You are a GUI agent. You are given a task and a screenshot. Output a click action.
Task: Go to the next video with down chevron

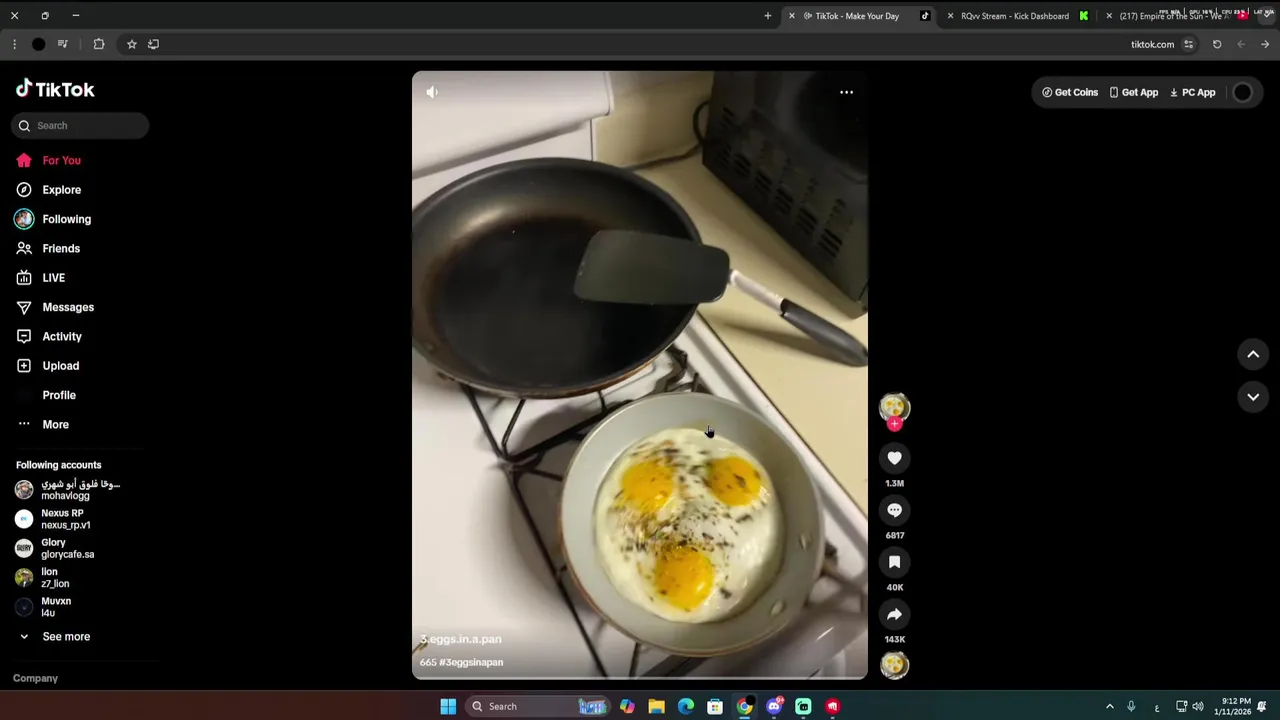1253,397
